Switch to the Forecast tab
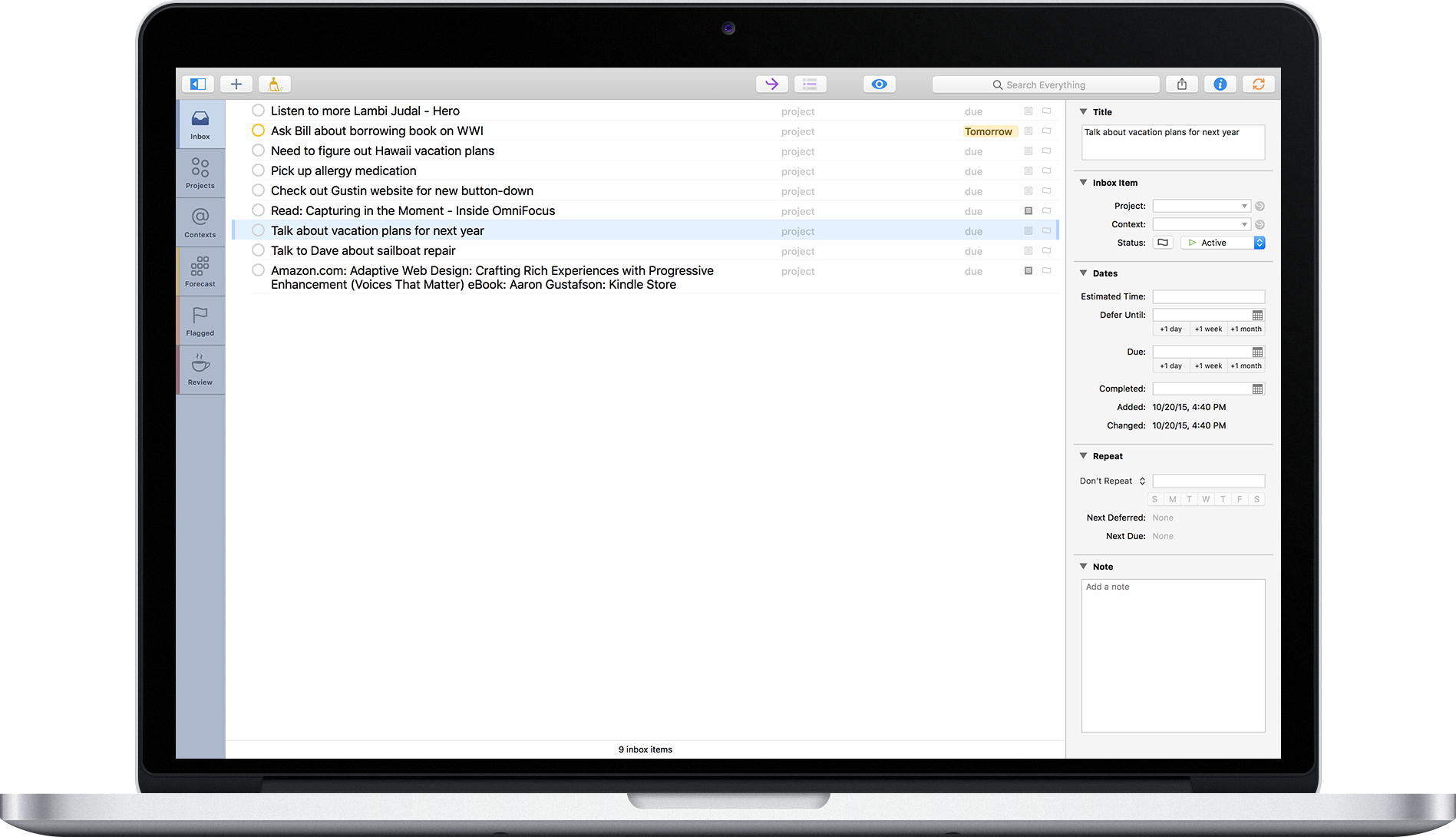Viewport: 1456px width, 837px height. coord(200,272)
